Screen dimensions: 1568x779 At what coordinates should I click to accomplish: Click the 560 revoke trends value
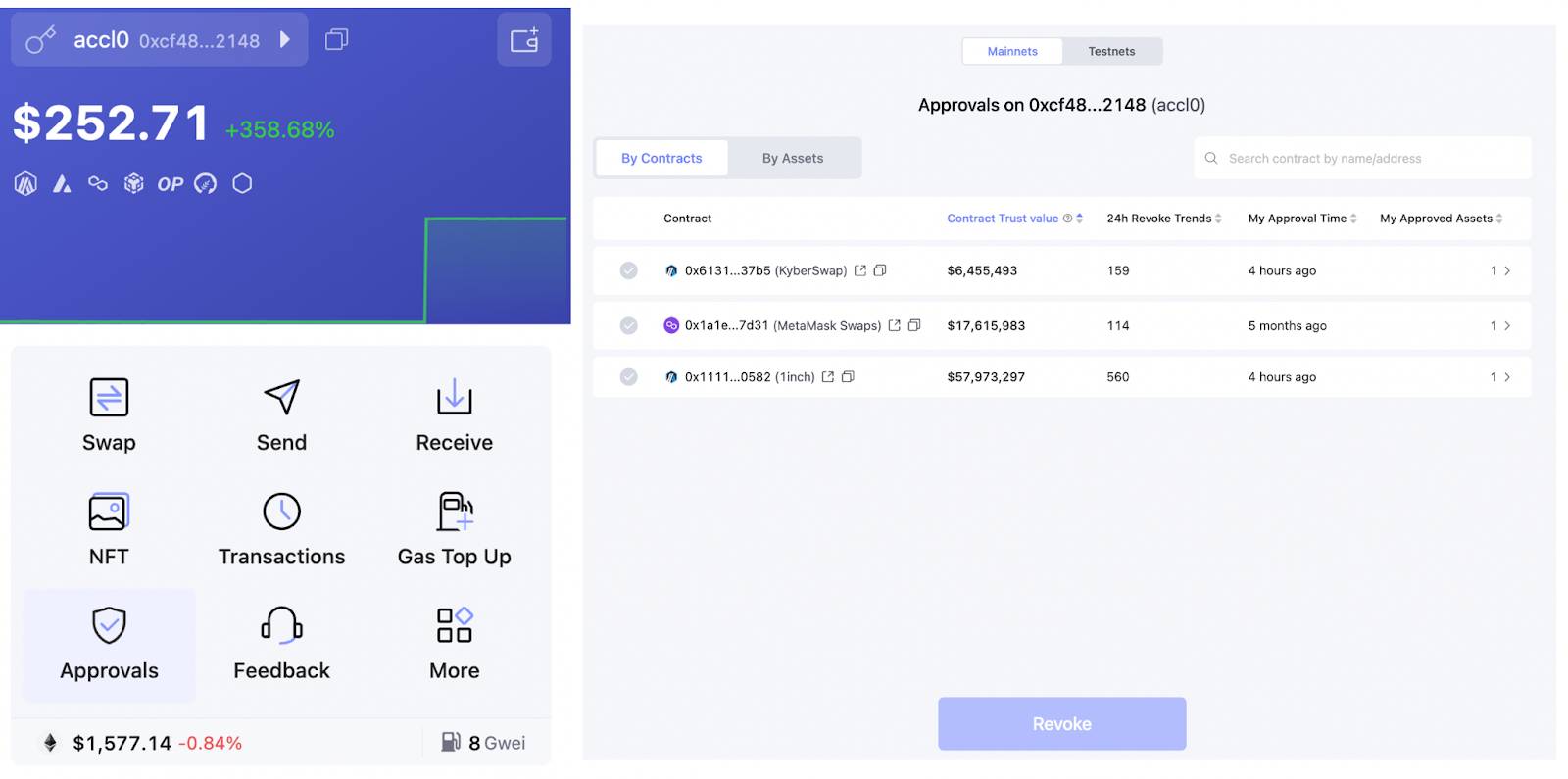pyautogui.click(x=1118, y=376)
